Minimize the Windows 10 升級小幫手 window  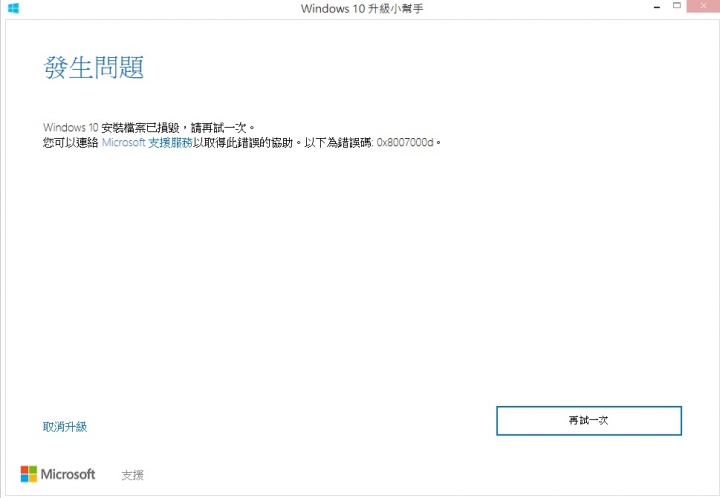[x=657, y=7]
